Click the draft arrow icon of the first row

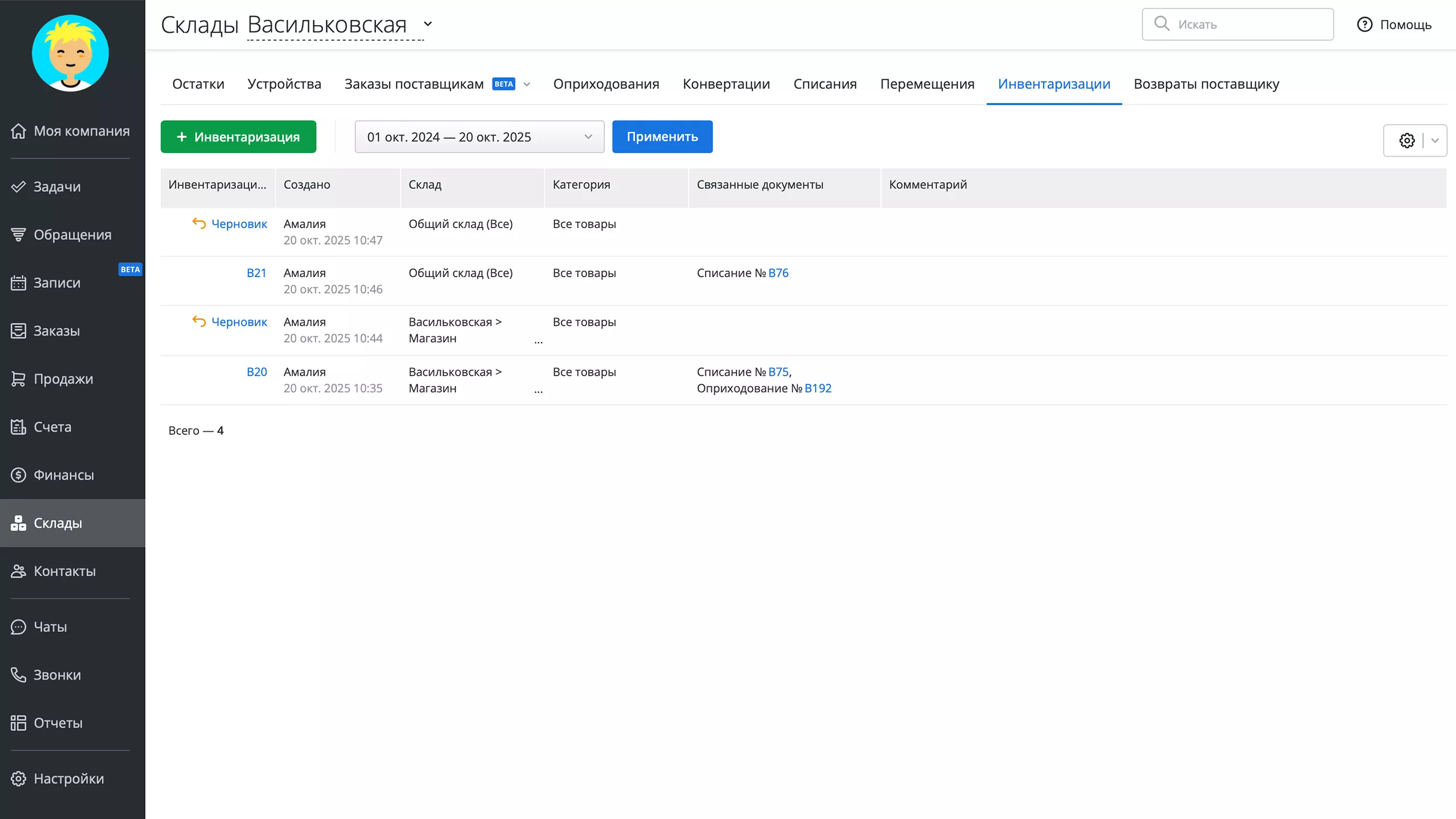coord(198,224)
